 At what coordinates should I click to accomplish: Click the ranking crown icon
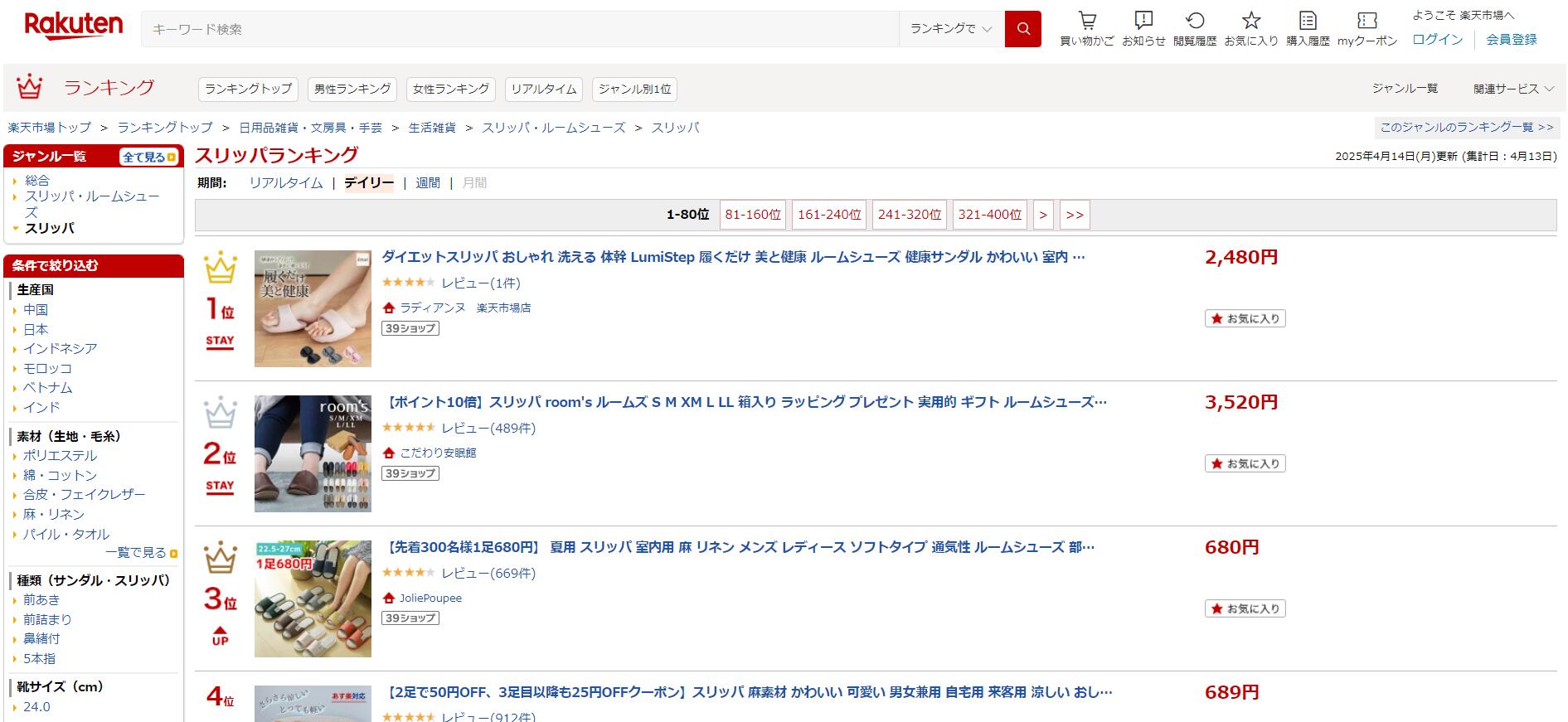click(30, 86)
